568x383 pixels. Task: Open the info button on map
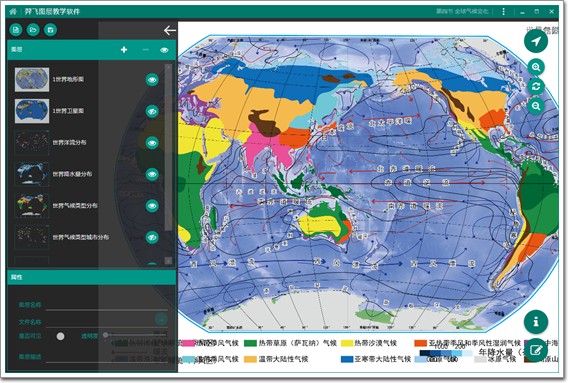tap(536, 321)
